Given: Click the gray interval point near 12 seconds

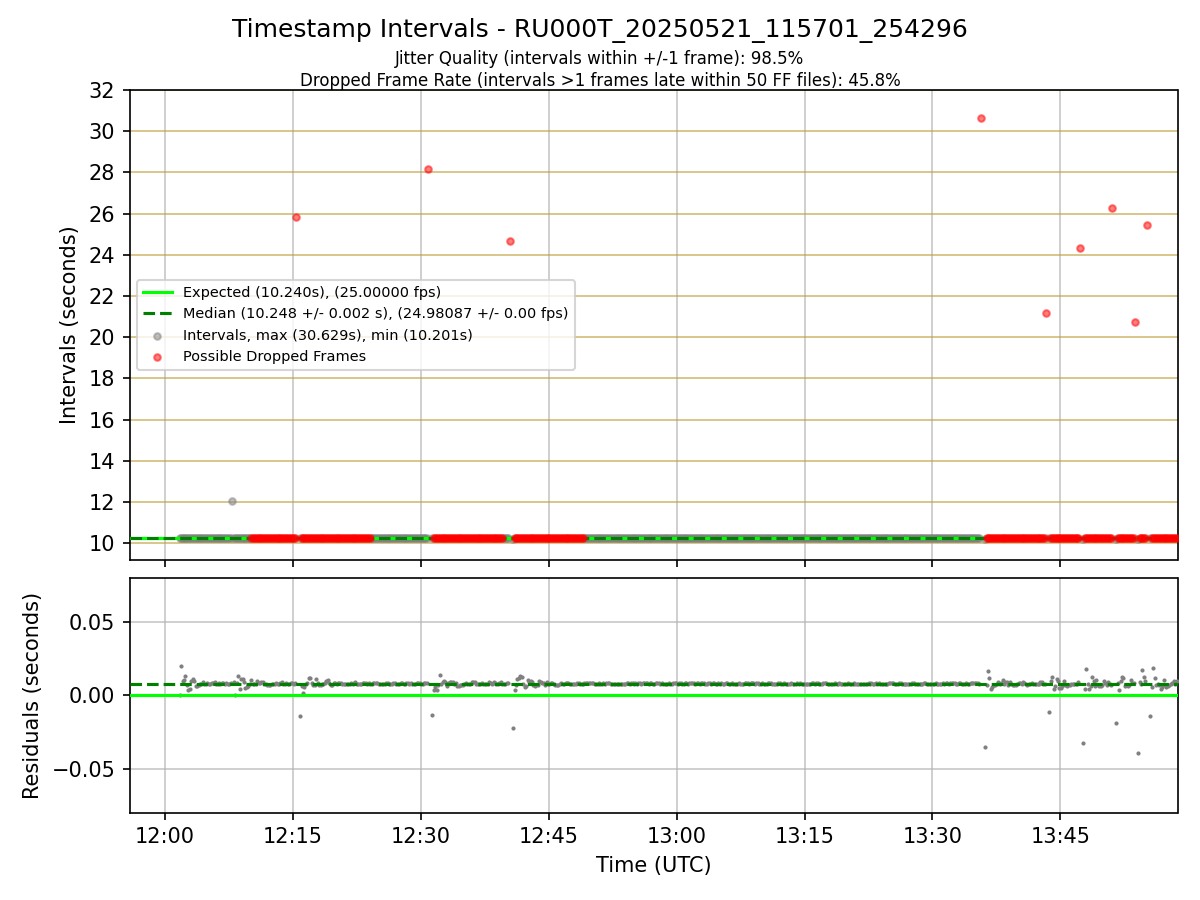Looking at the screenshot, I should click(232, 501).
